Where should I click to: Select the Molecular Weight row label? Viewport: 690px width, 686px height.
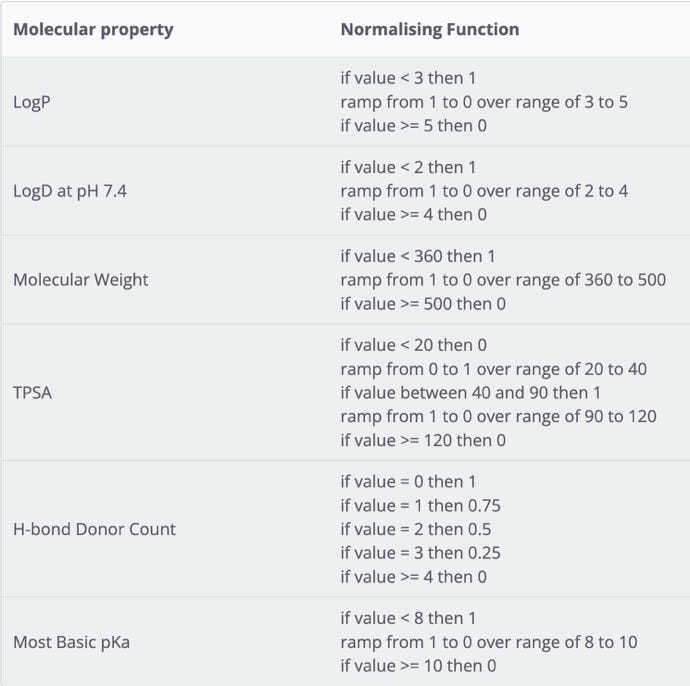(x=81, y=280)
